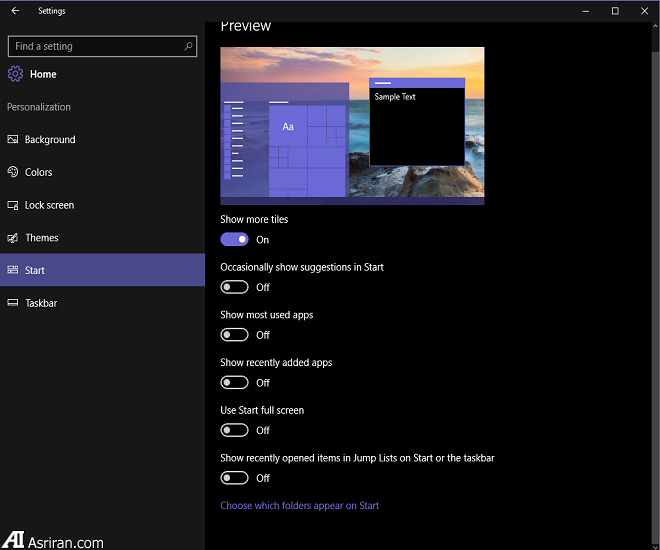Click the Start preview thumbnail image
The image size is (660, 550).
[352, 125]
